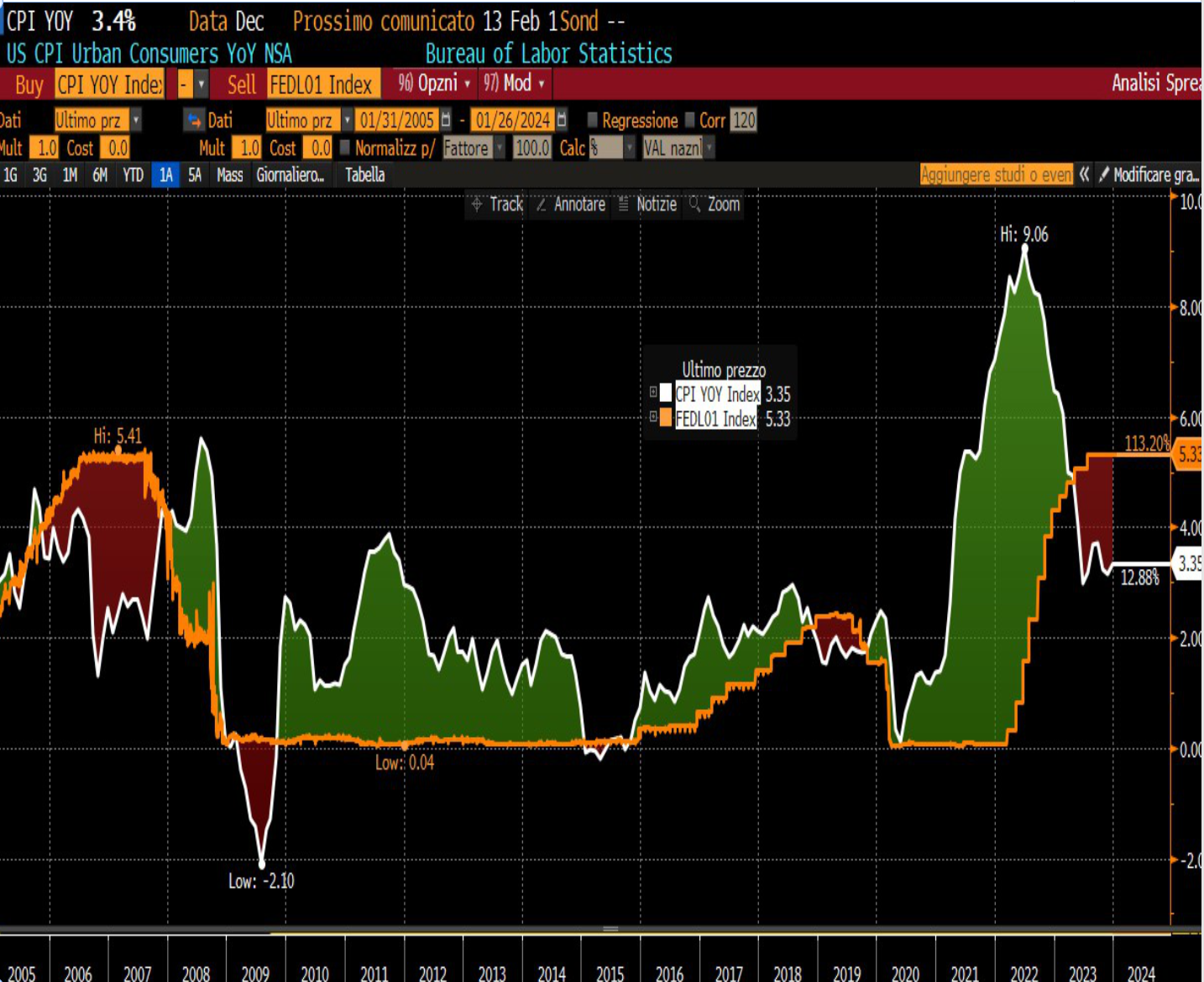Screen dimensions: 1204x982
Task: Select the Mass time range tab
Action: 229,175
